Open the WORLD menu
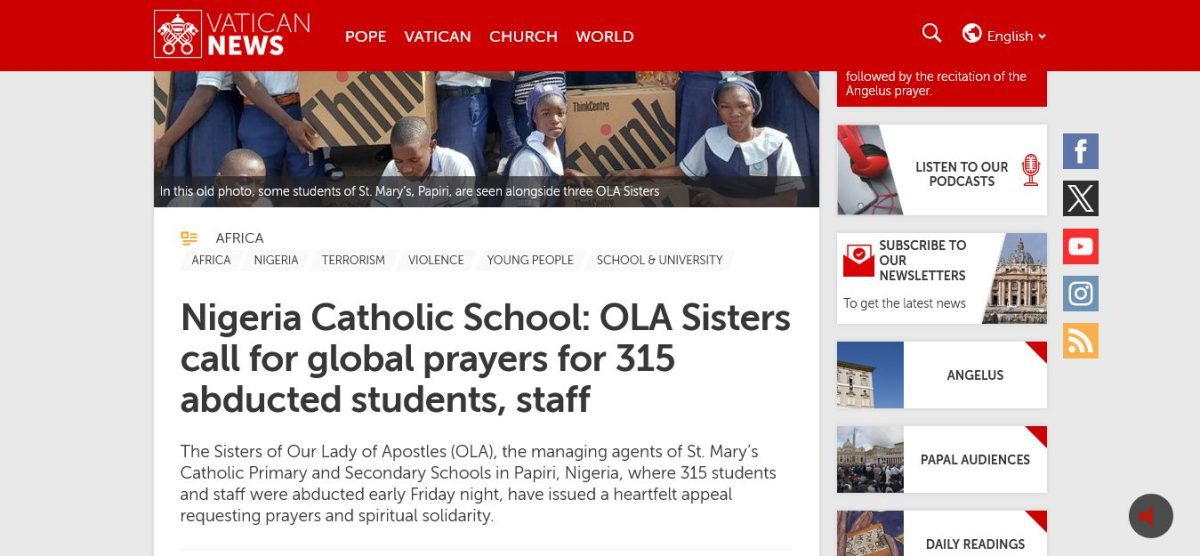Image resolution: width=1200 pixels, height=556 pixels. coord(604,36)
